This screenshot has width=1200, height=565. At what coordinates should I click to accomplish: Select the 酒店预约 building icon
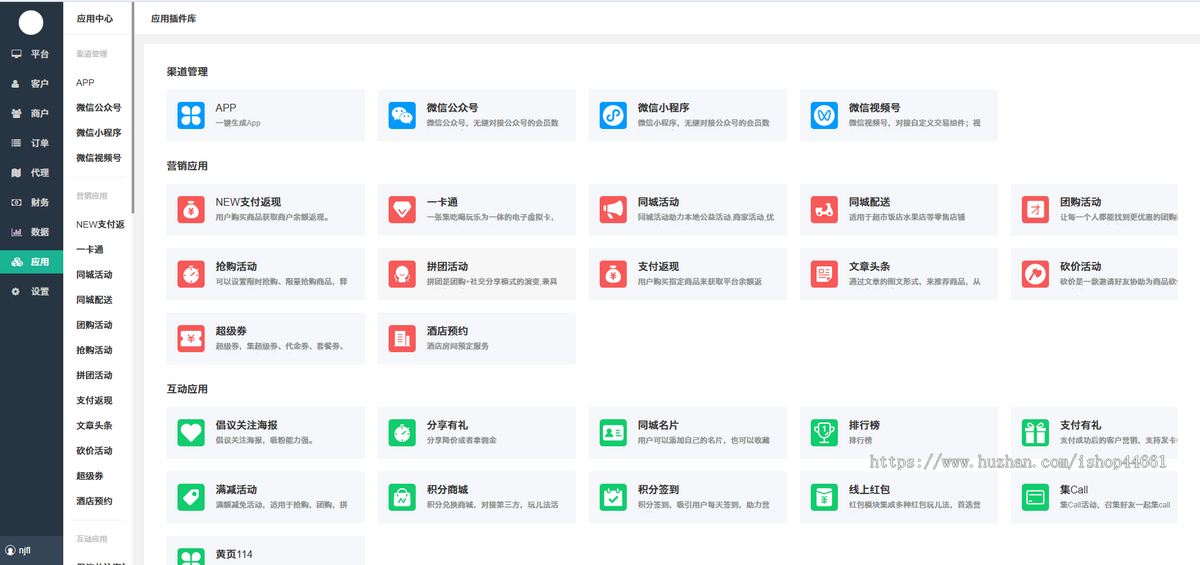point(402,338)
